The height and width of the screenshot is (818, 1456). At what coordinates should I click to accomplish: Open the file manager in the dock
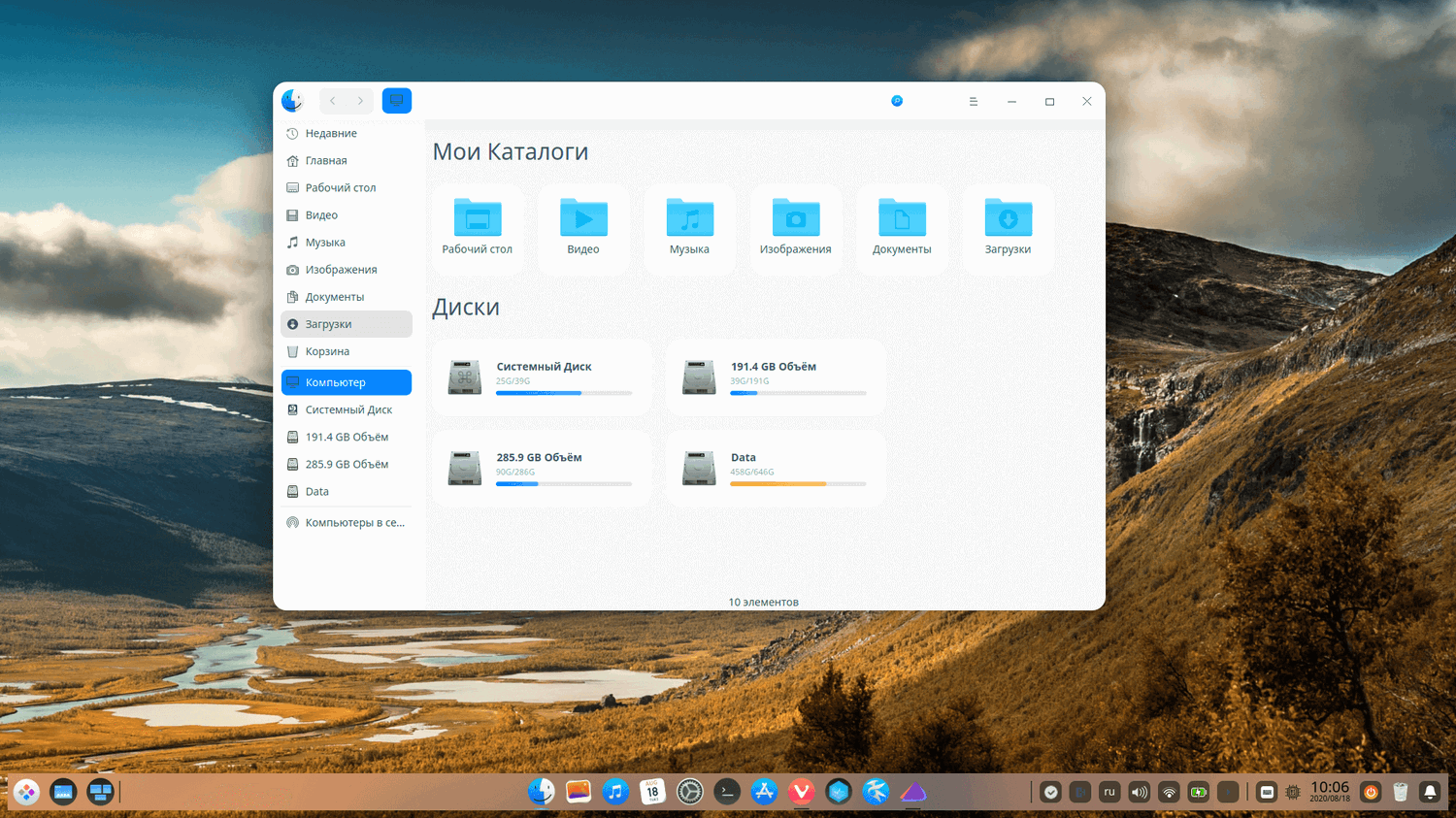point(541,792)
